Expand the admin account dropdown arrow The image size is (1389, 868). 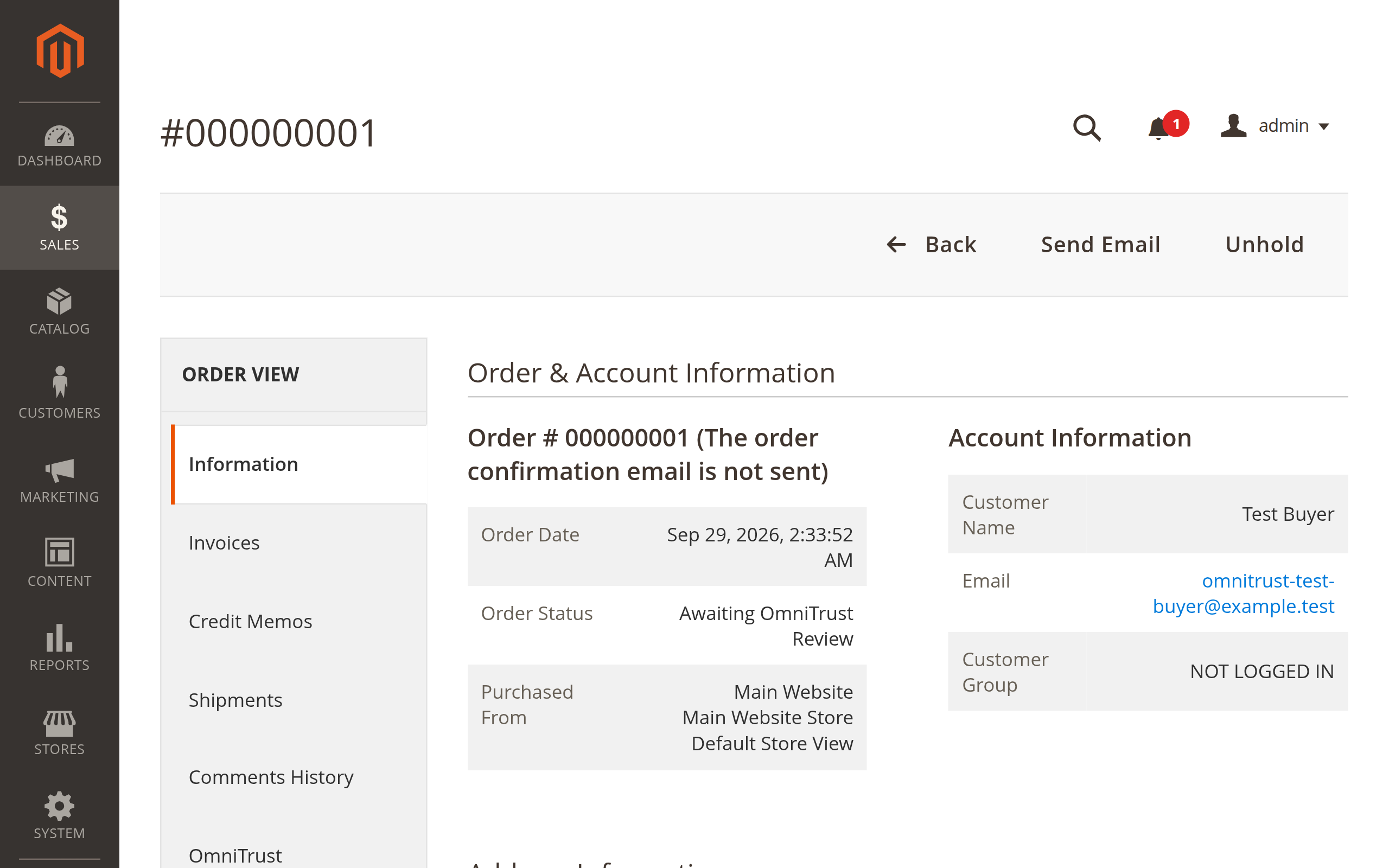[1324, 127]
